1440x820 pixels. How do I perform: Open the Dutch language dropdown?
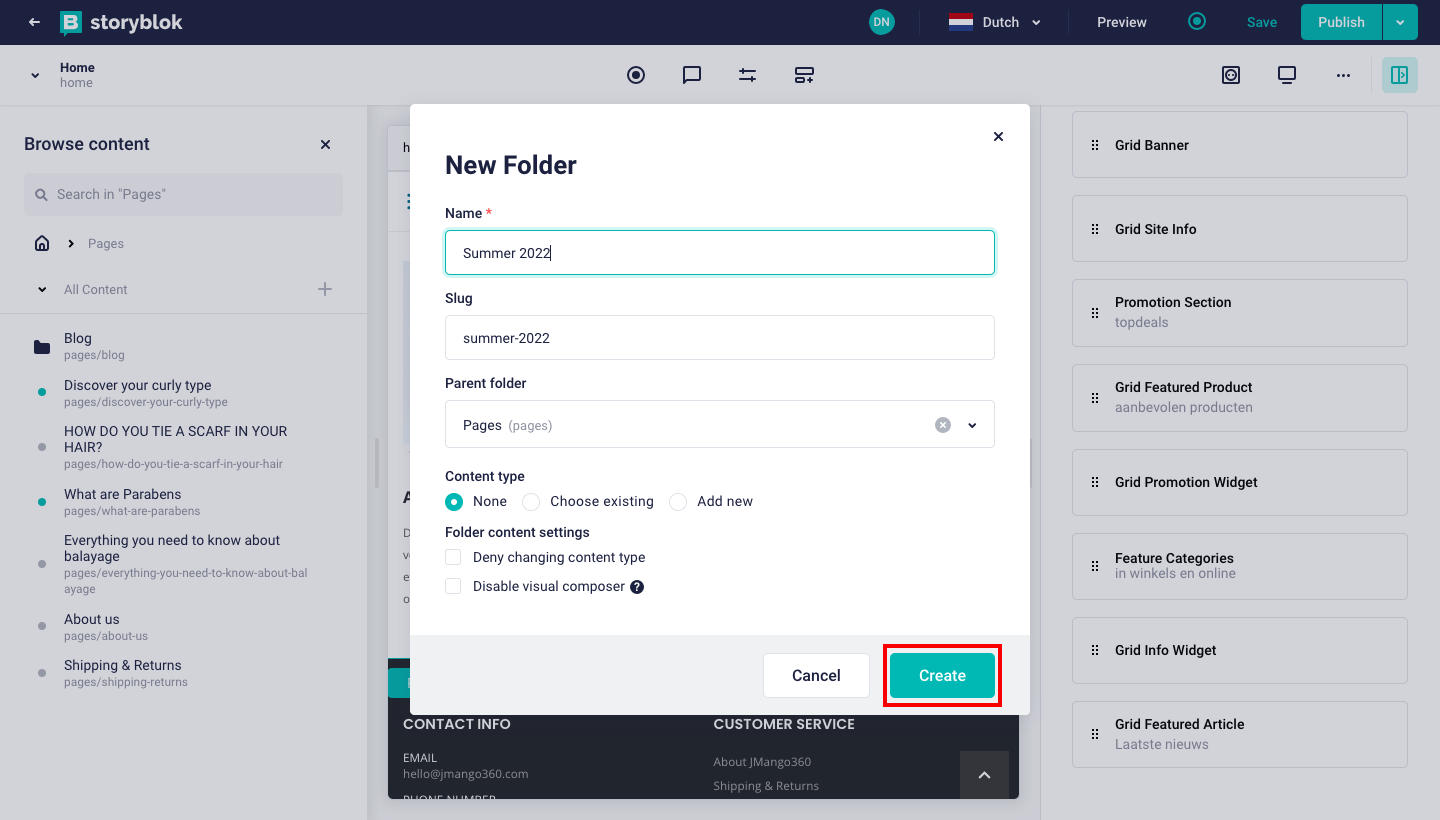(x=995, y=22)
